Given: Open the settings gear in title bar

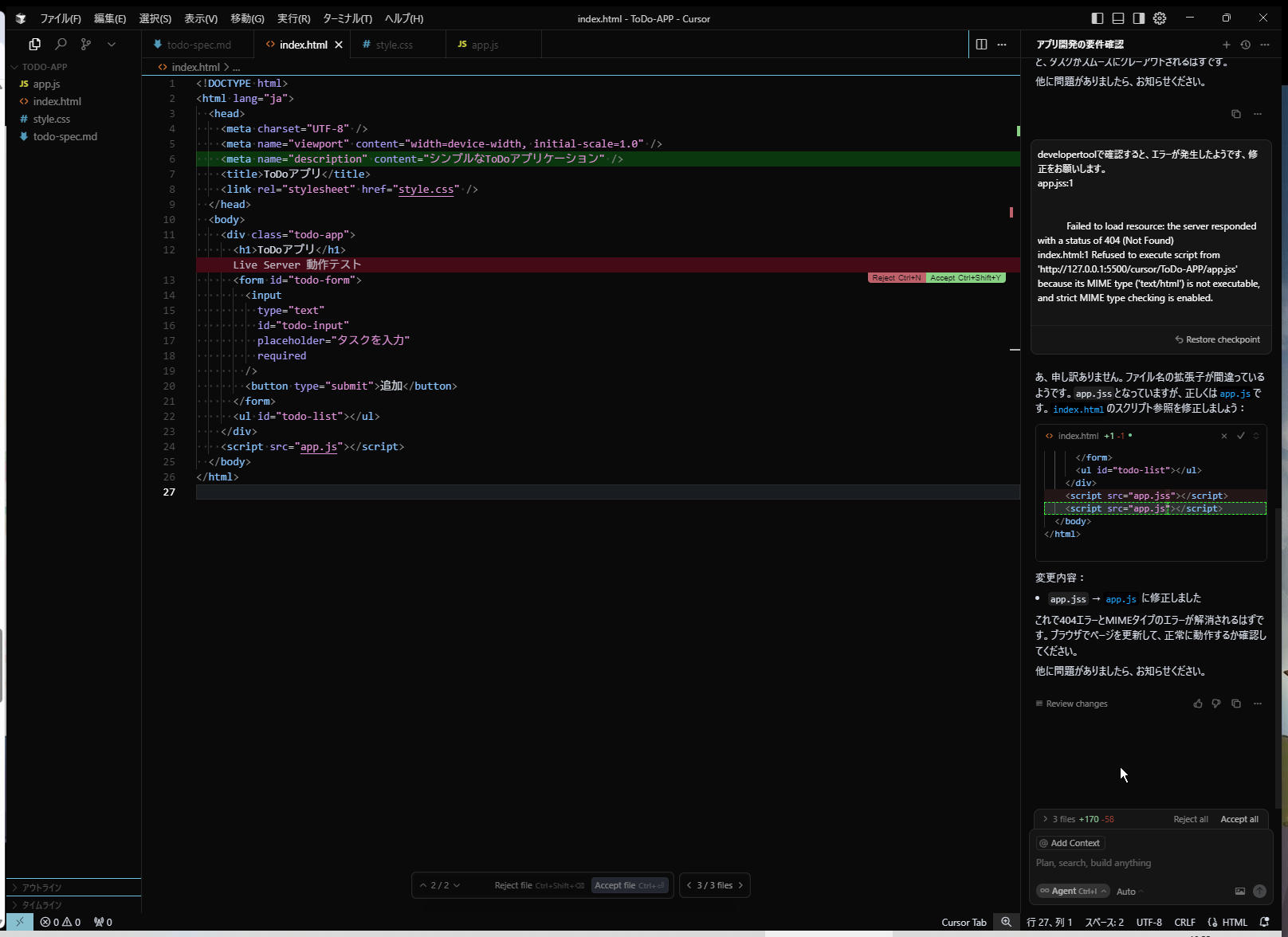Looking at the screenshot, I should point(1160,18).
